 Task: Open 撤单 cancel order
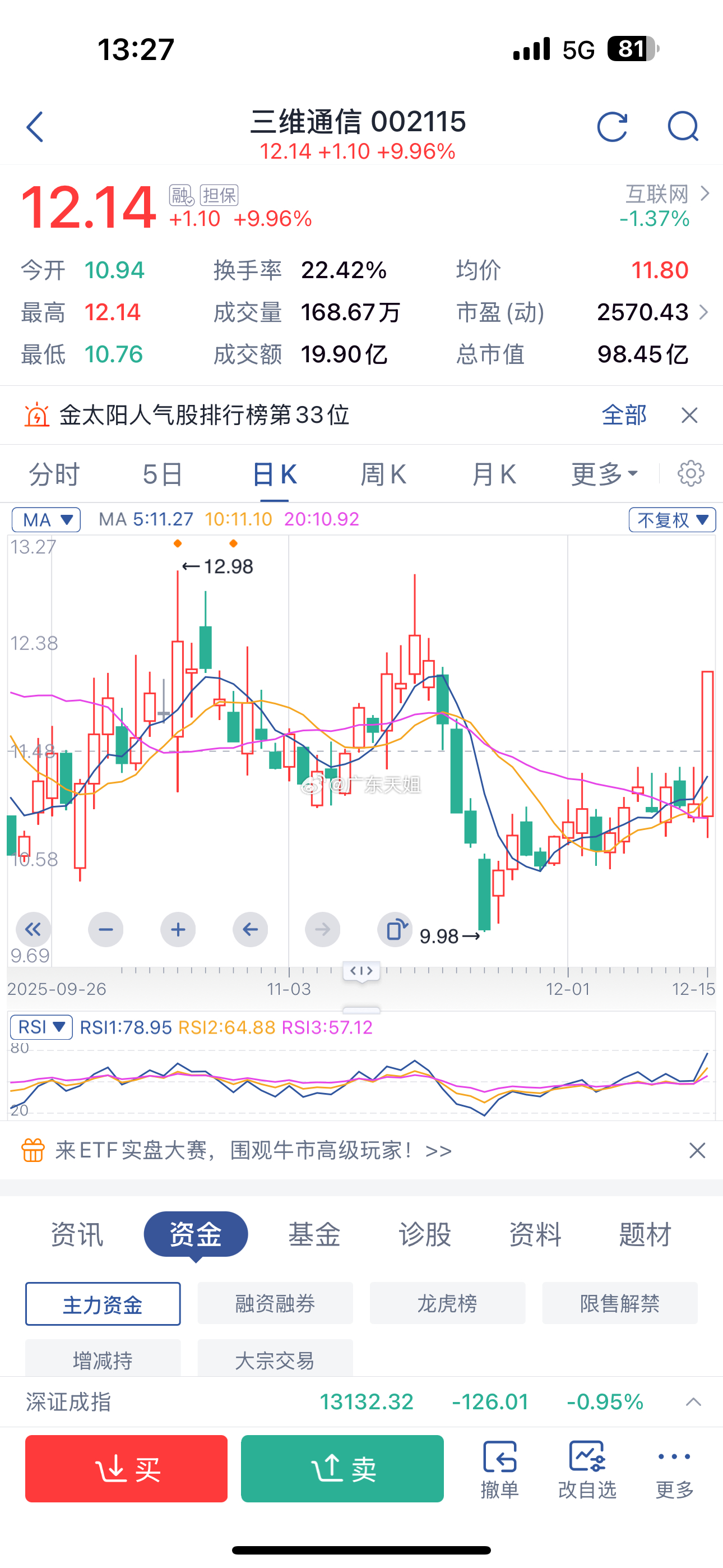(x=499, y=1469)
